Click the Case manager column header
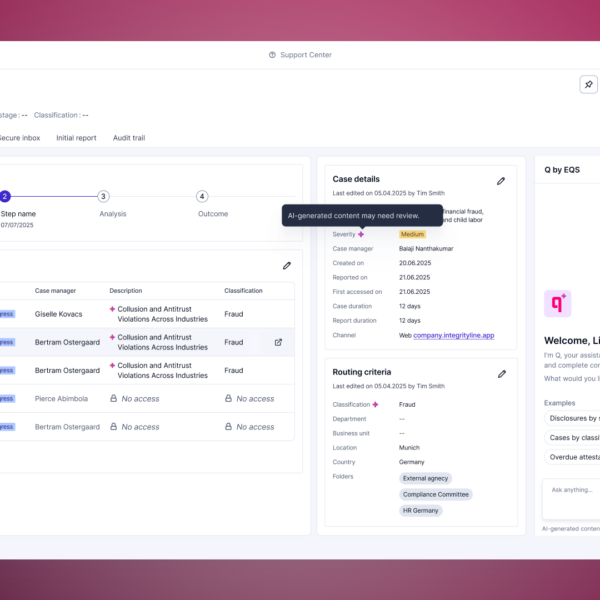The height and width of the screenshot is (600, 600). coord(55,291)
